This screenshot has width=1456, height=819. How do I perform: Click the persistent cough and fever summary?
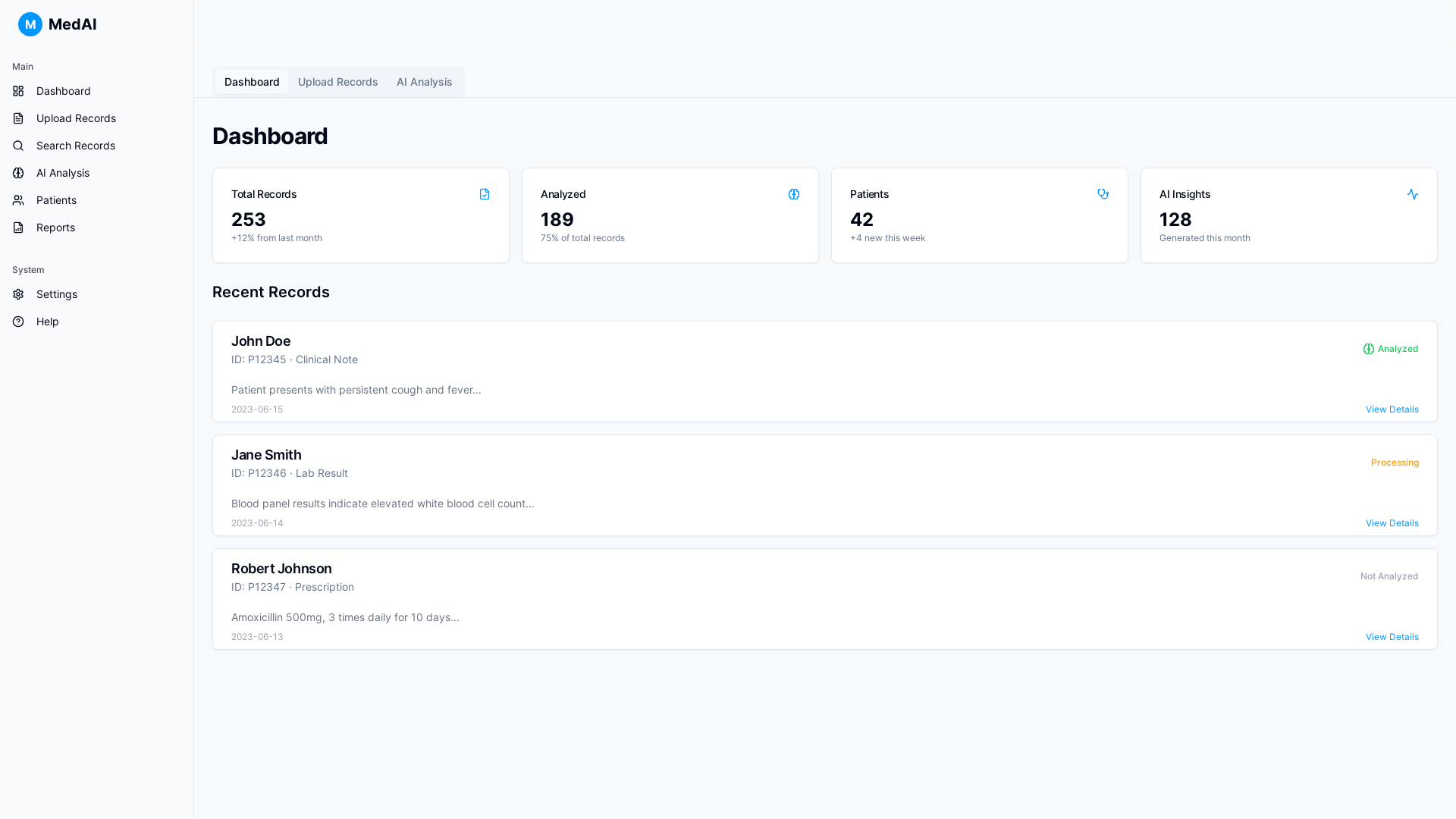(x=356, y=390)
